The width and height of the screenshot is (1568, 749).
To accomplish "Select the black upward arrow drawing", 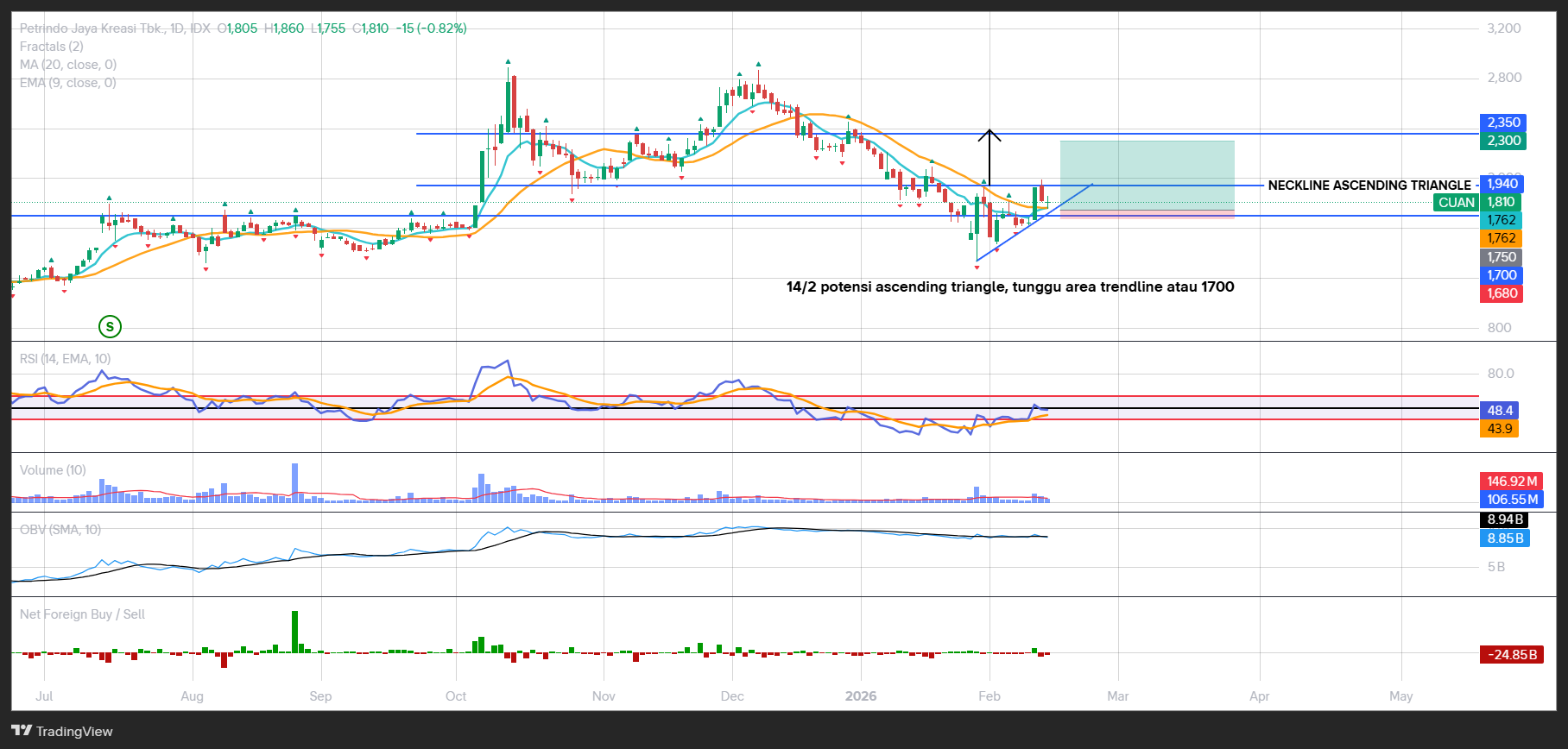I will click(989, 157).
